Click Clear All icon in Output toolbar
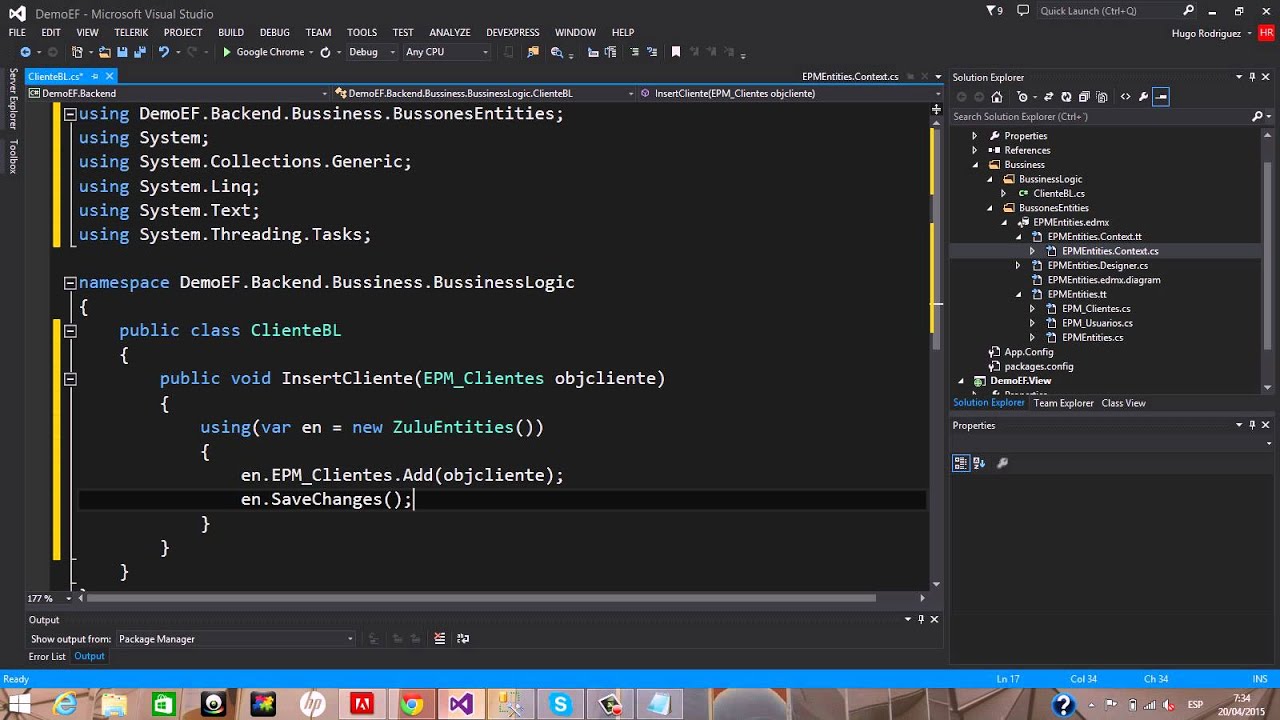The width and height of the screenshot is (1280, 720). click(439, 639)
